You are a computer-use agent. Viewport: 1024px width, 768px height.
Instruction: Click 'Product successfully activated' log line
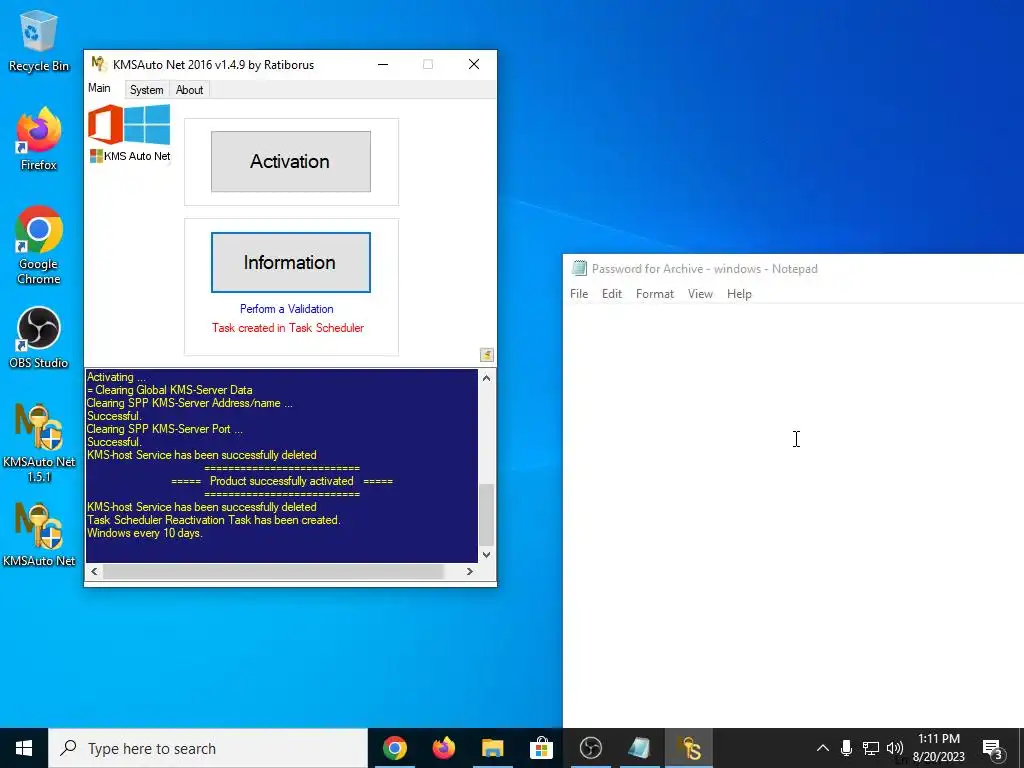281,481
